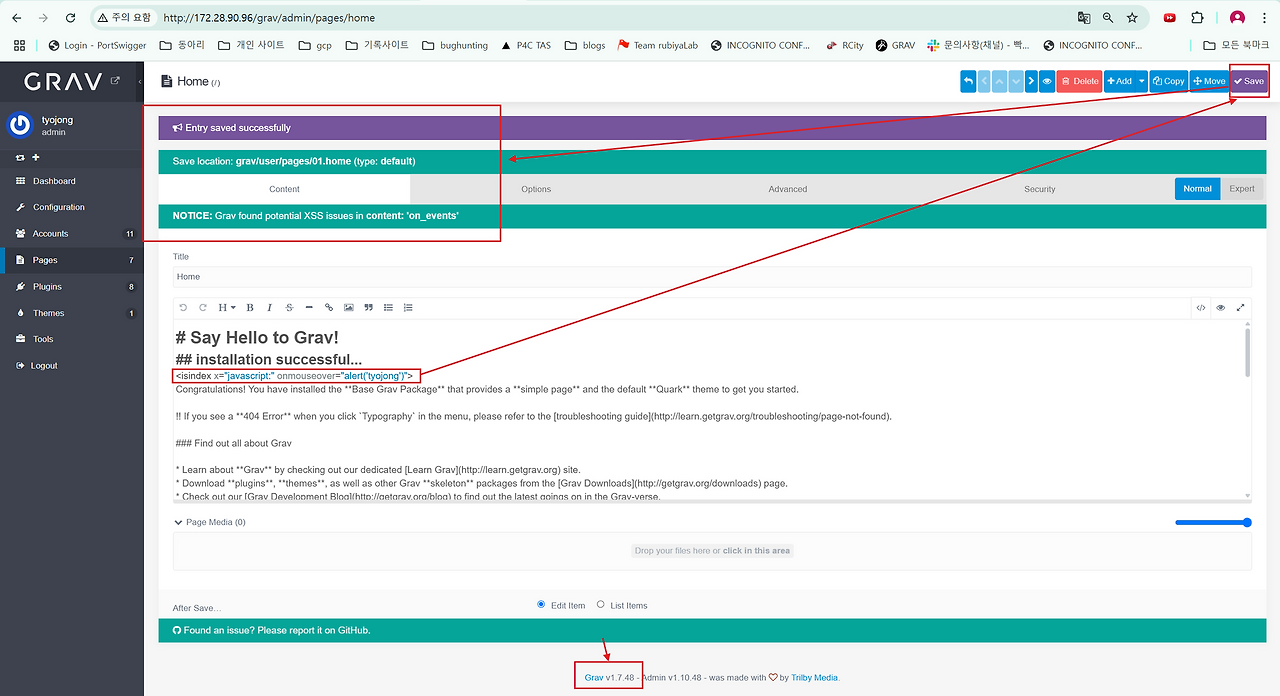Open Pages in the sidebar
Image resolution: width=1280 pixels, height=696 pixels.
coord(72,260)
